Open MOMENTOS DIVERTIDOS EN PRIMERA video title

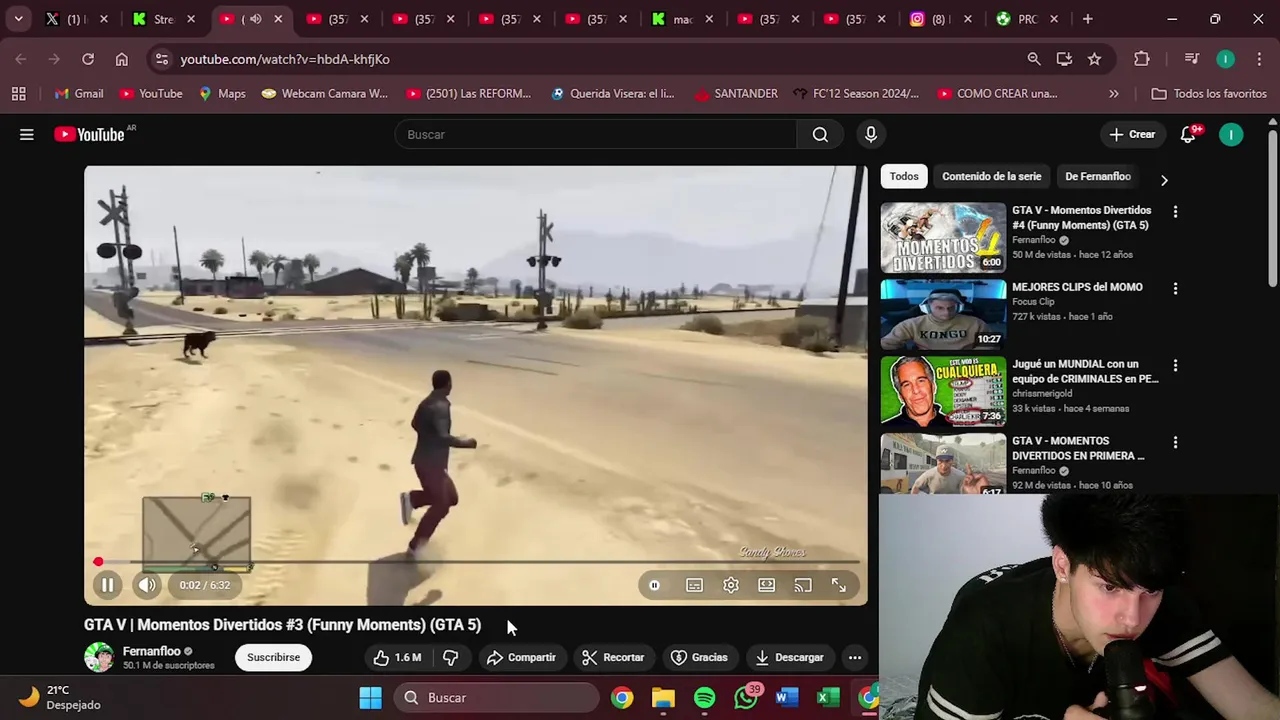(1078, 448)
